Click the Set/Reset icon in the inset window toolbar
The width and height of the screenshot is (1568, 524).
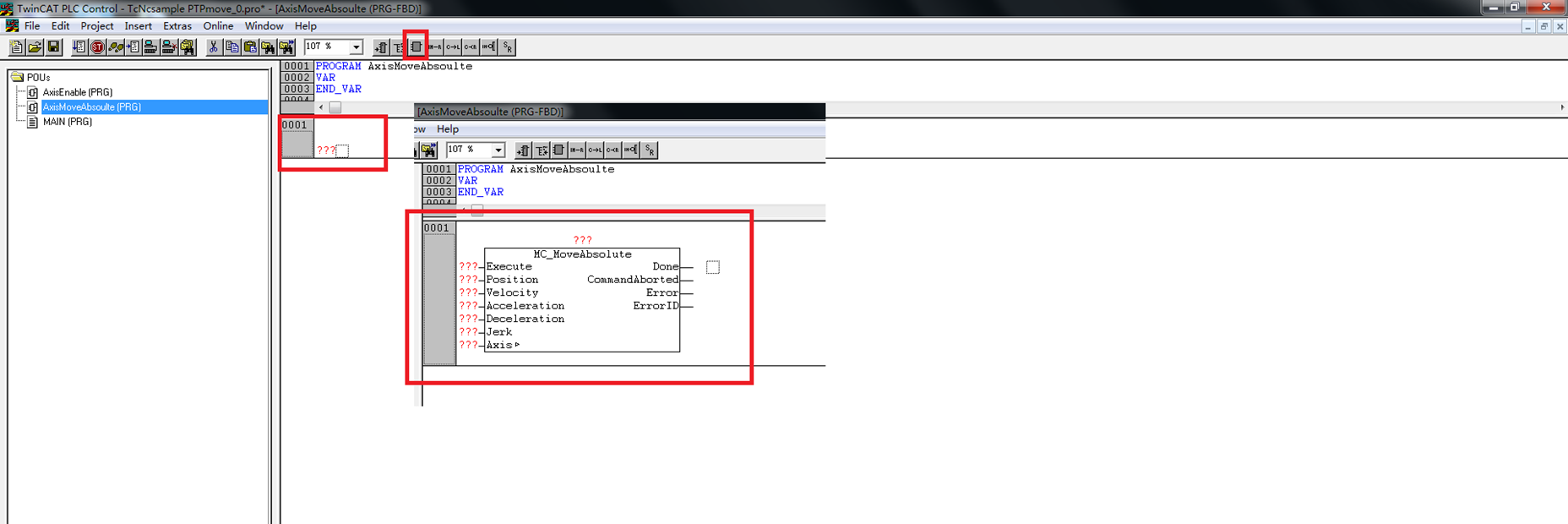tap(649, 150)
